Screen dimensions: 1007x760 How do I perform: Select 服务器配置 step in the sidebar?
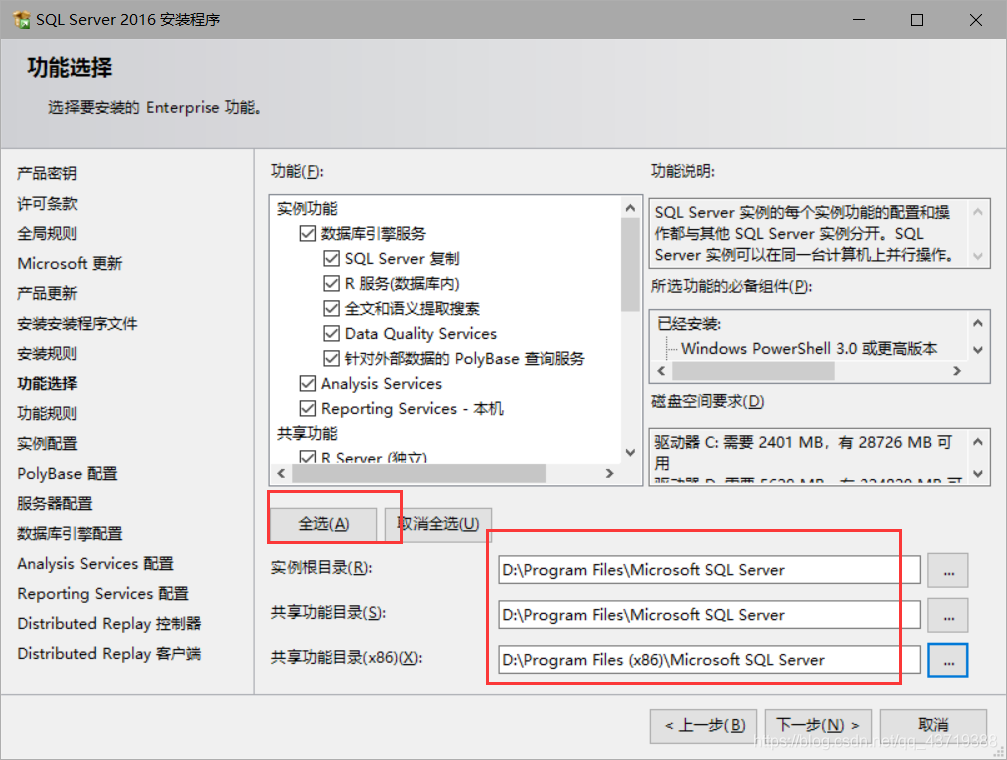[55, 504]
